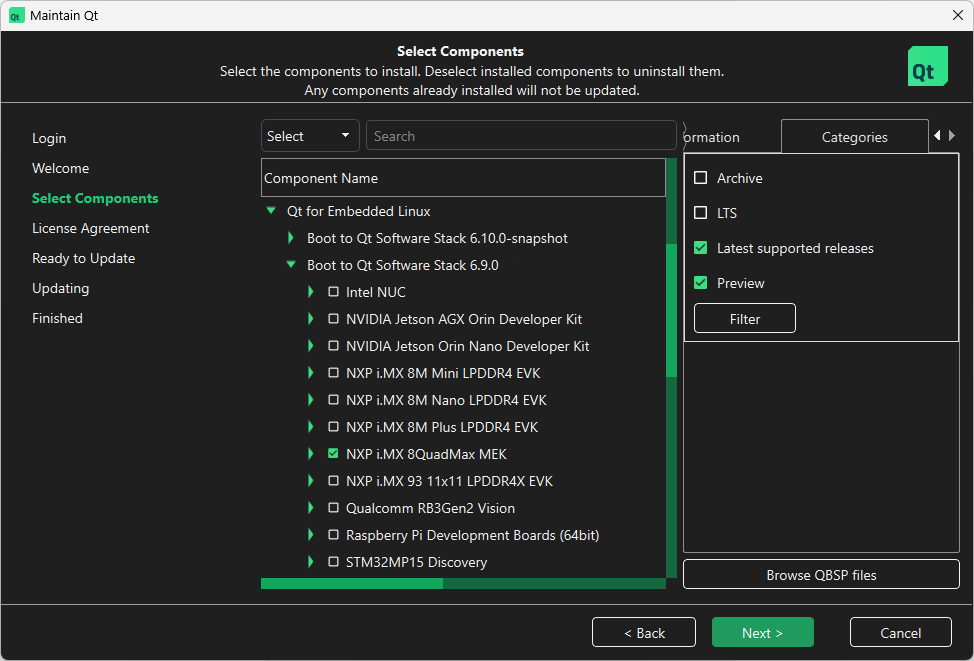Expand the Intel NUC node arrow
This screenshot has width=974, height=661.
click(x=311, y=292)
